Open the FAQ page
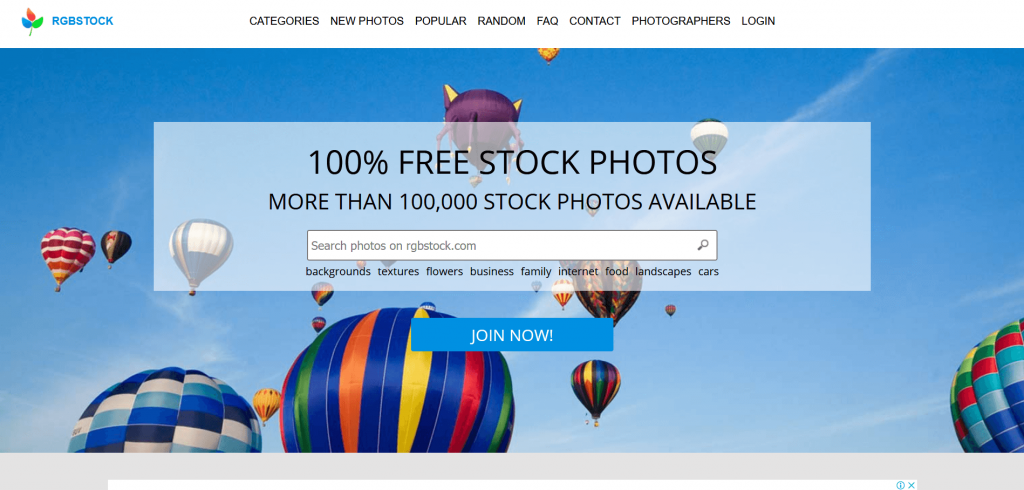Viewport: 1024px width, 490px height. (x=547, y=21)
